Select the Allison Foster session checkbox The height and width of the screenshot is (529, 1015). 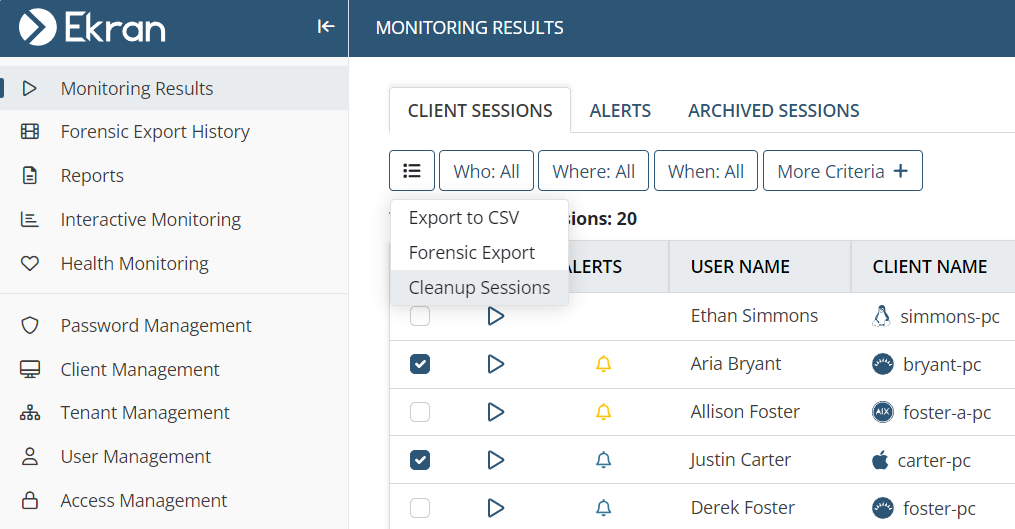[420, 412]
